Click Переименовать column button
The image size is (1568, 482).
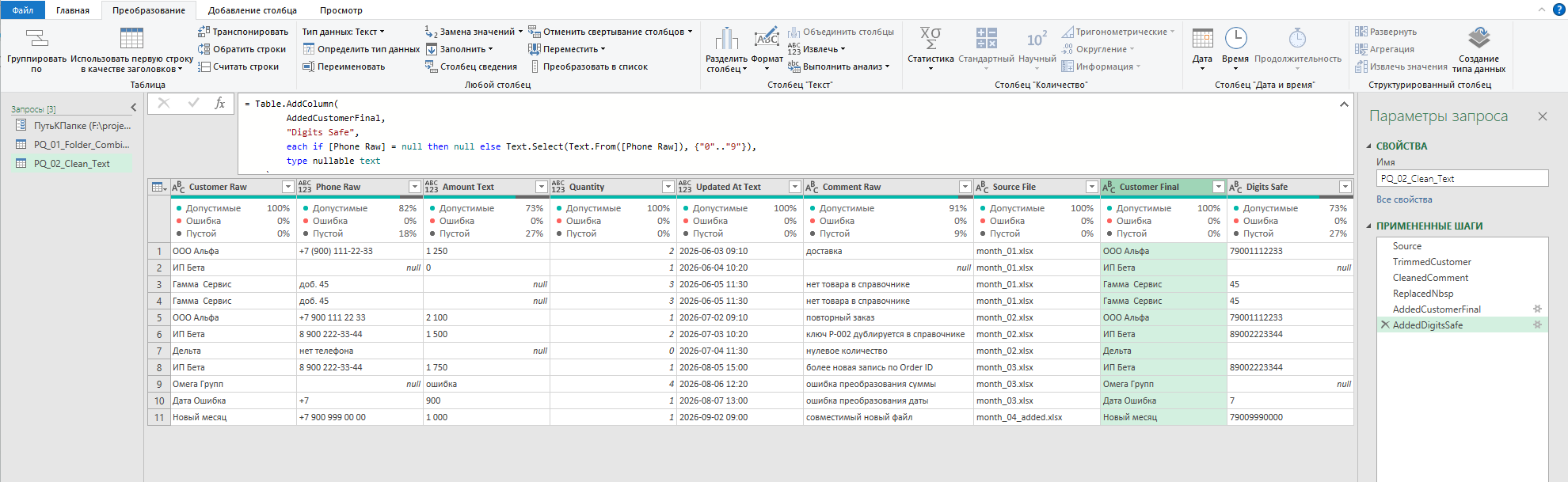pos(344,66)
